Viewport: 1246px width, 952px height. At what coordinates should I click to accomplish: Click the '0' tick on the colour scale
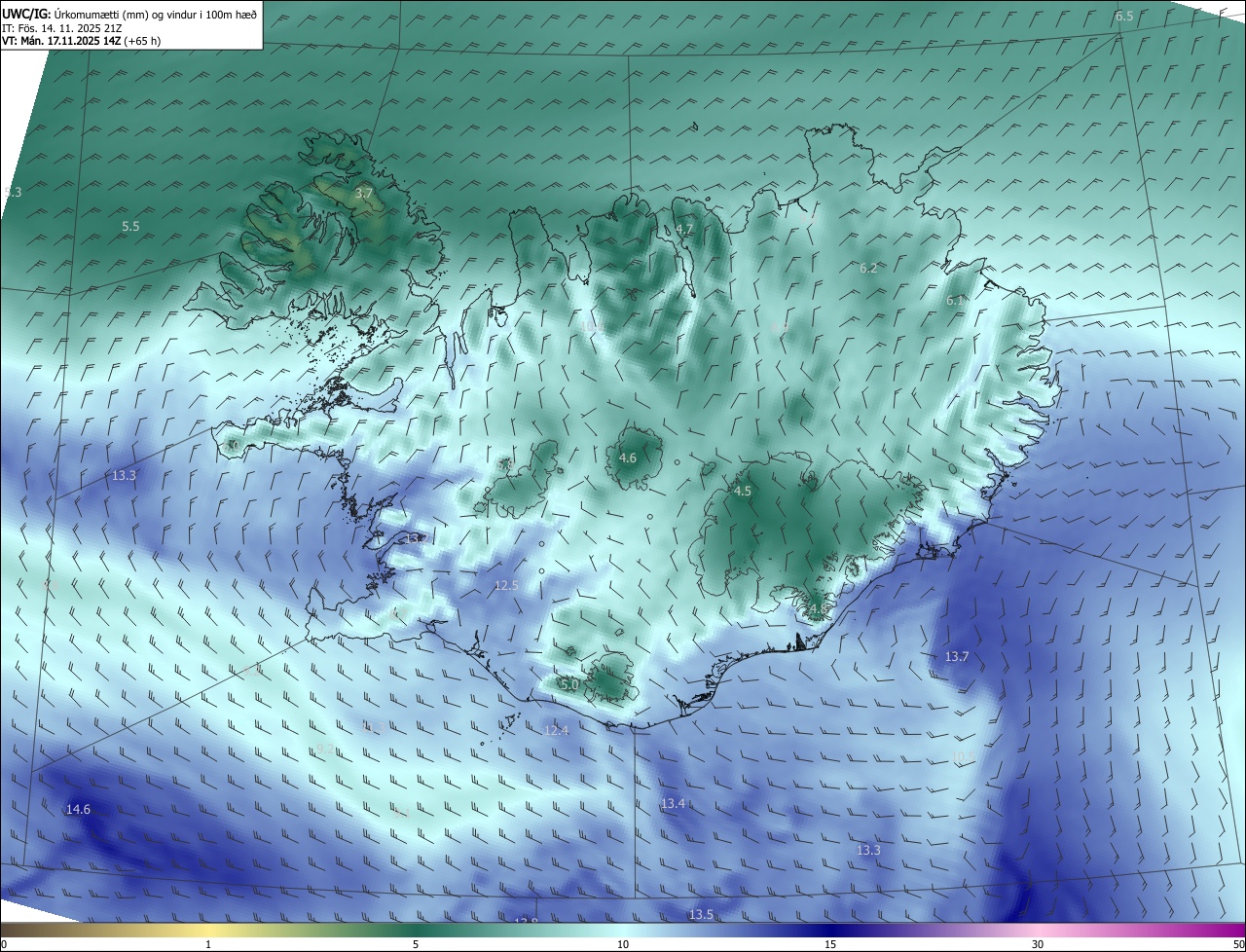pos(4,944)
